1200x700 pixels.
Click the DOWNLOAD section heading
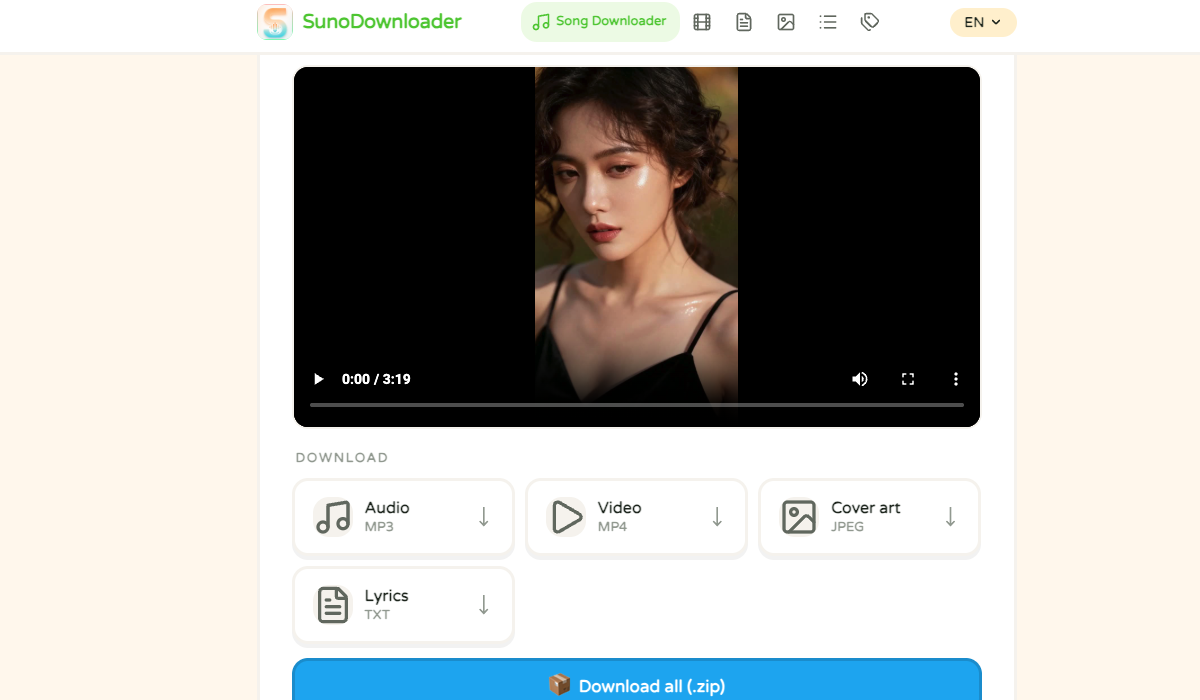pyautogui.click(x=342, y=457)
